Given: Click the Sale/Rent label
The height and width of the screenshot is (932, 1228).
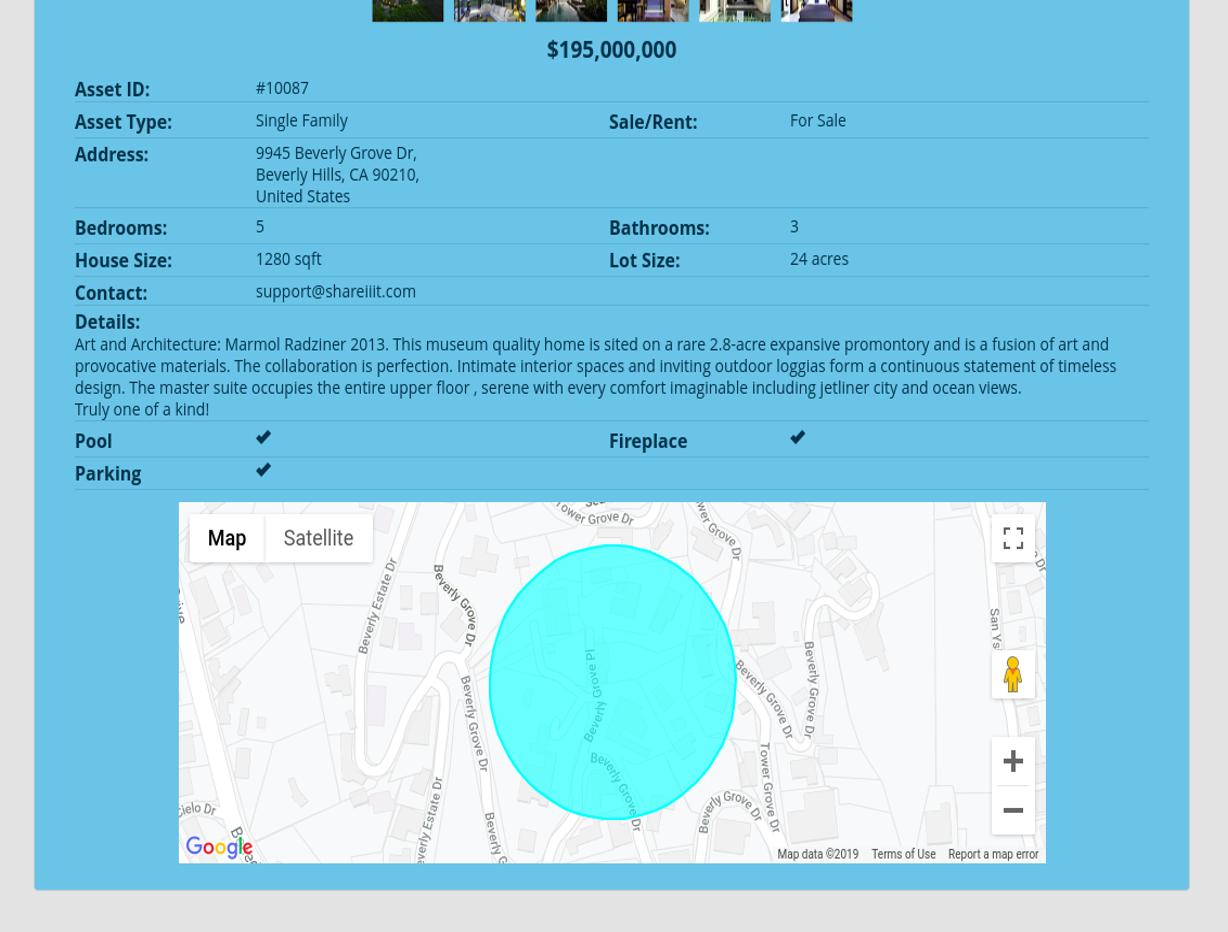Looking at the screenshot, I should click(653, 122).
